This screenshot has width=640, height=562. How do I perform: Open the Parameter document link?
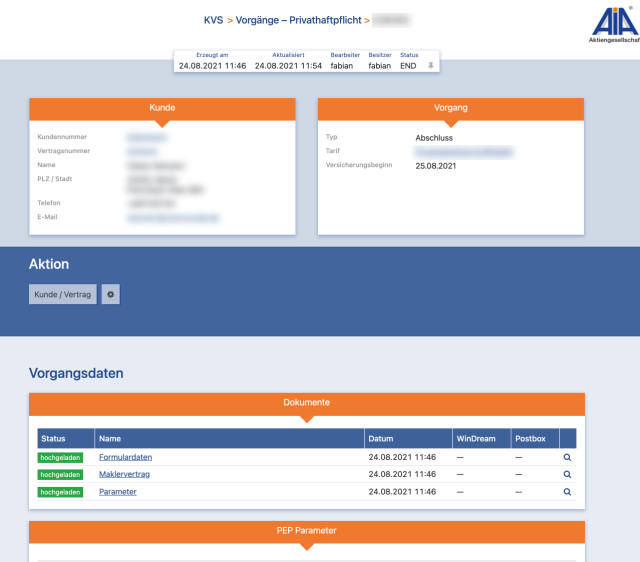click(117, 492)
